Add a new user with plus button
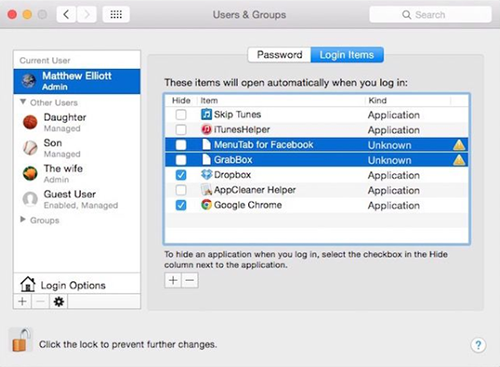The image size is (500, 367). 22,301
